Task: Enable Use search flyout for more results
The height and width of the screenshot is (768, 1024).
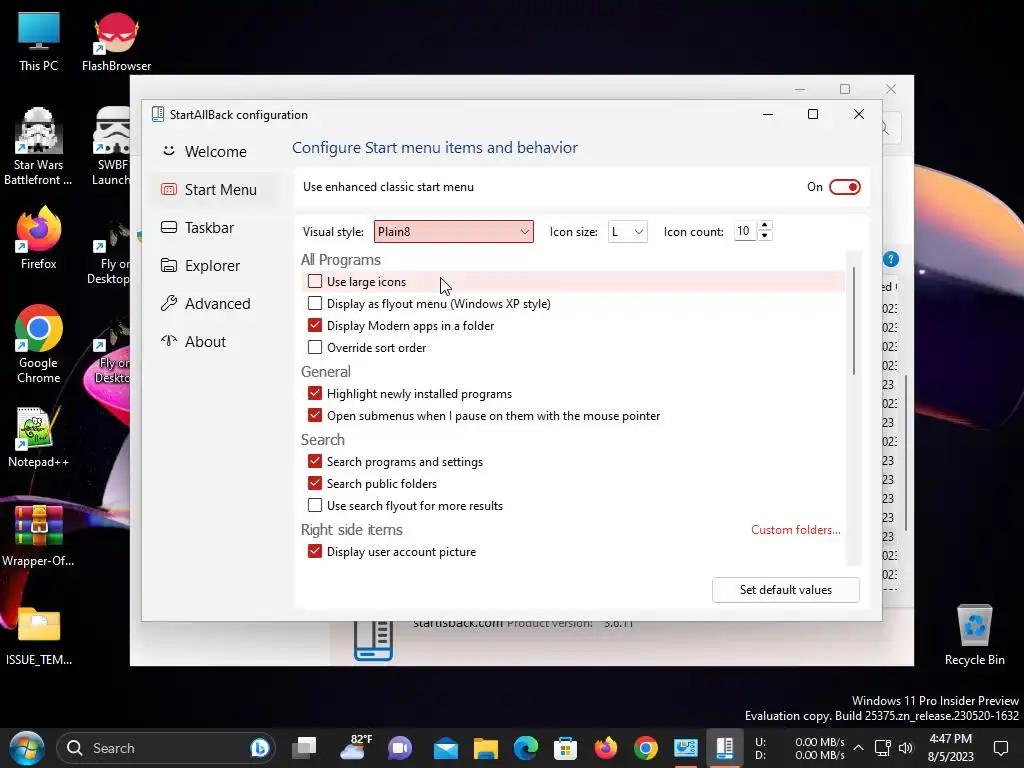Action: click(315, 505)
